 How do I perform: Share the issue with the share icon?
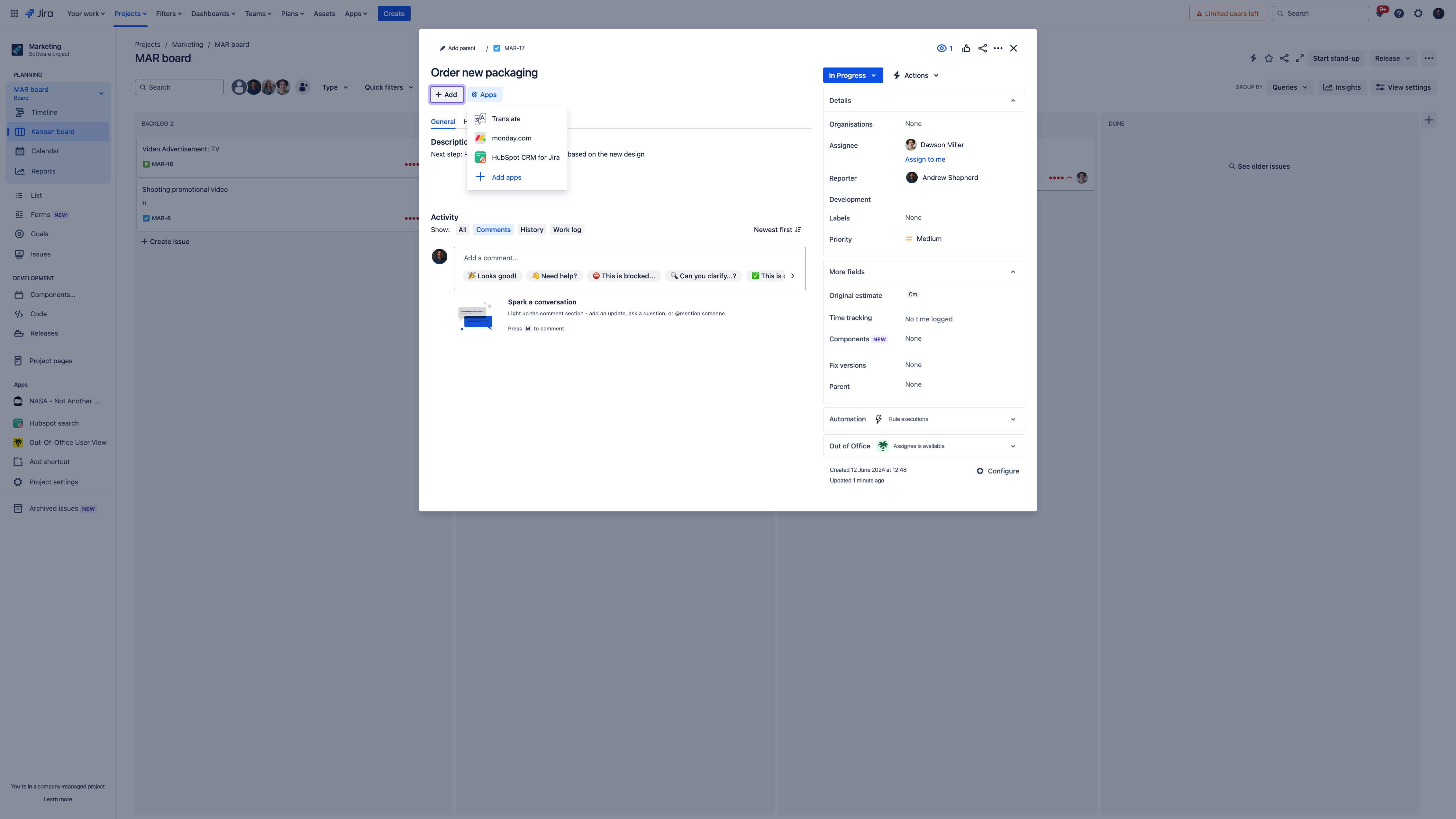[x=982, y=49]
